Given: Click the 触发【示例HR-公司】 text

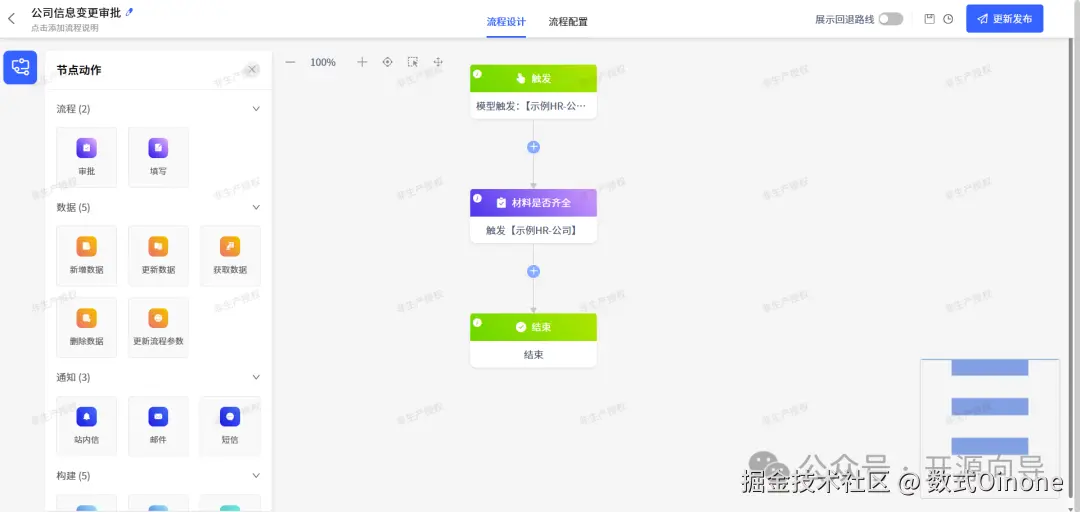Looking at the screenshot, I should tap(532, 230).
